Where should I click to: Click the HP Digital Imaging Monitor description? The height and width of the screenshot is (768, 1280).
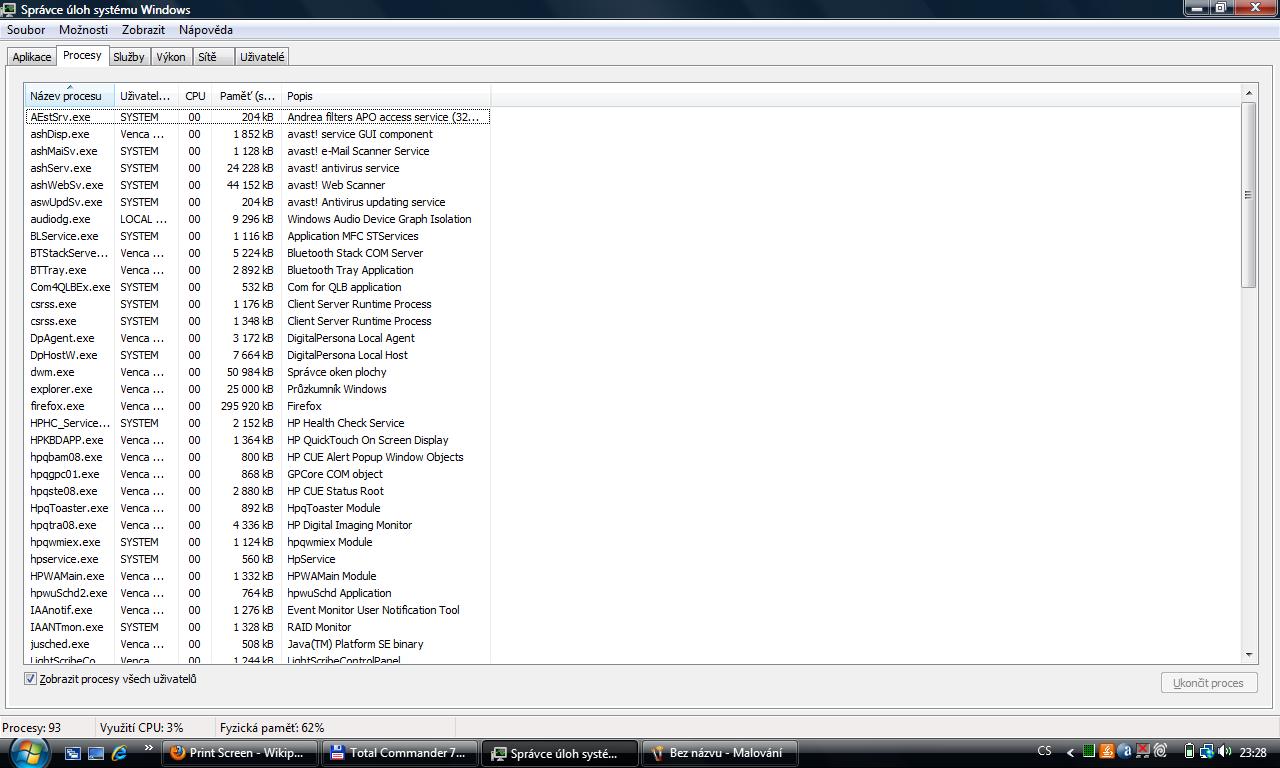point(349,525)
